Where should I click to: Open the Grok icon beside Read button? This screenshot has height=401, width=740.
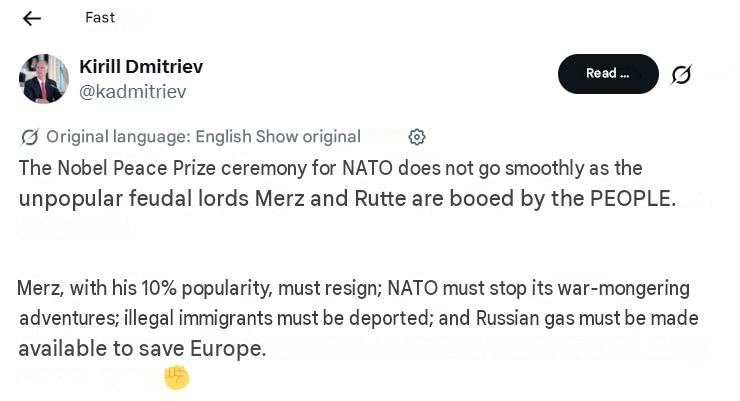(x=681, y=75)
